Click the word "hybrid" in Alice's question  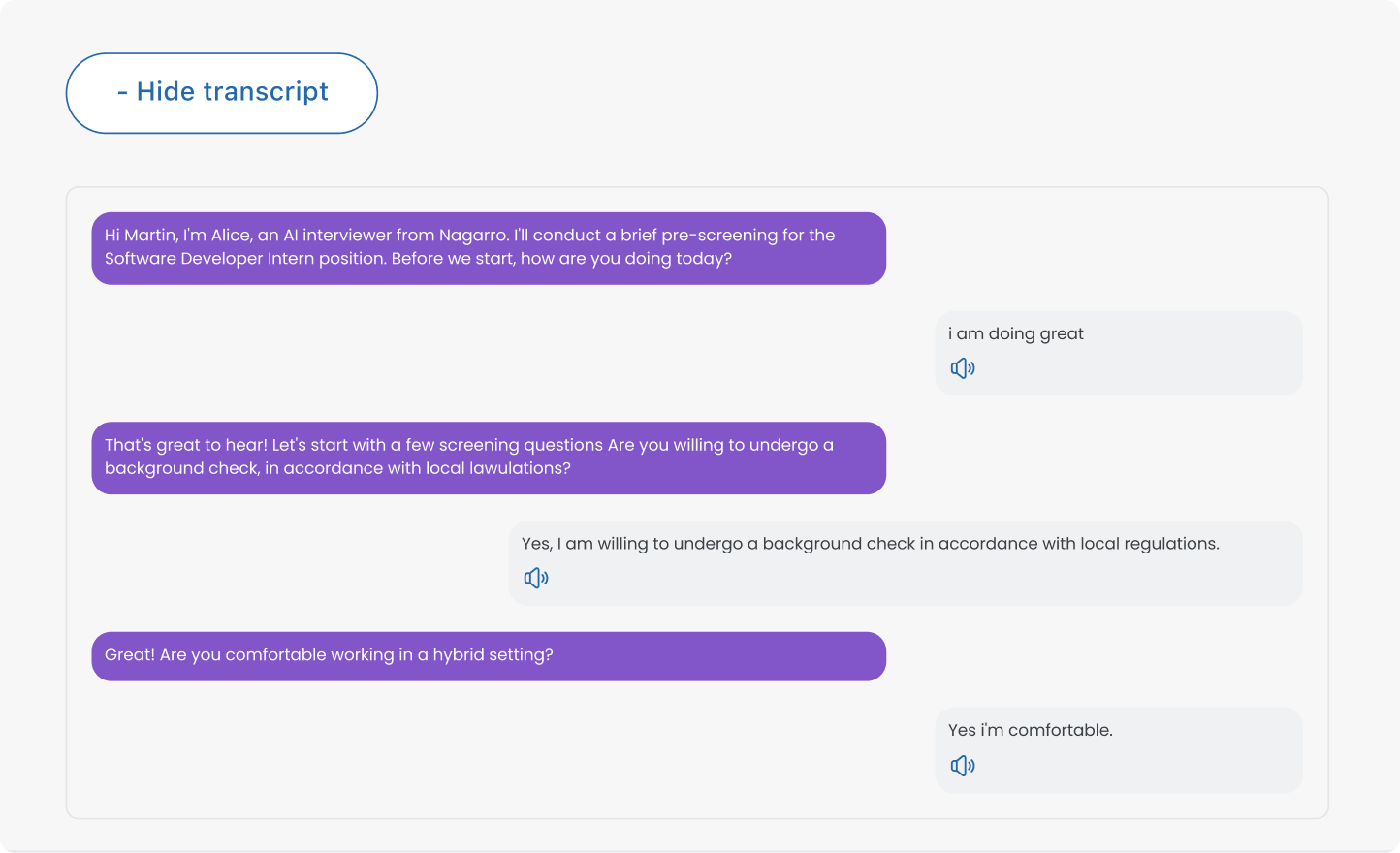458,655
